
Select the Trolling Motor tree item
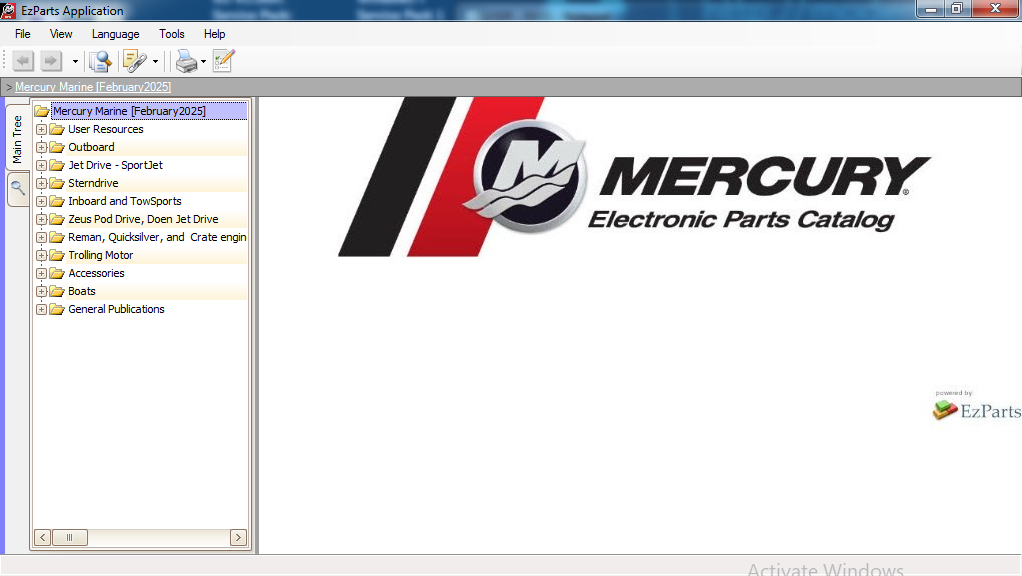pos(100,255)
